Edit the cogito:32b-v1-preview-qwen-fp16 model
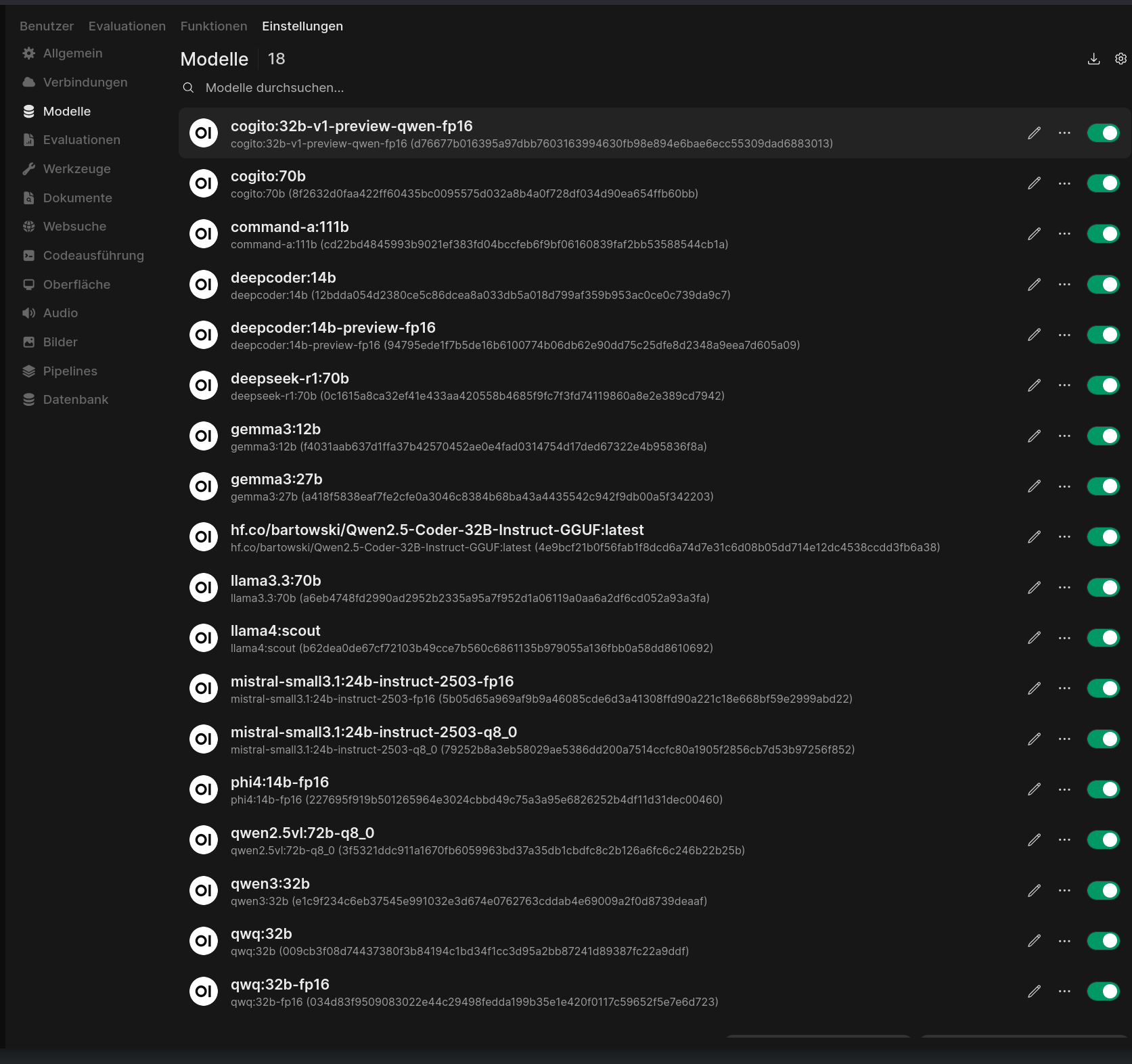1132x1064 pixels. point(1034,133)
